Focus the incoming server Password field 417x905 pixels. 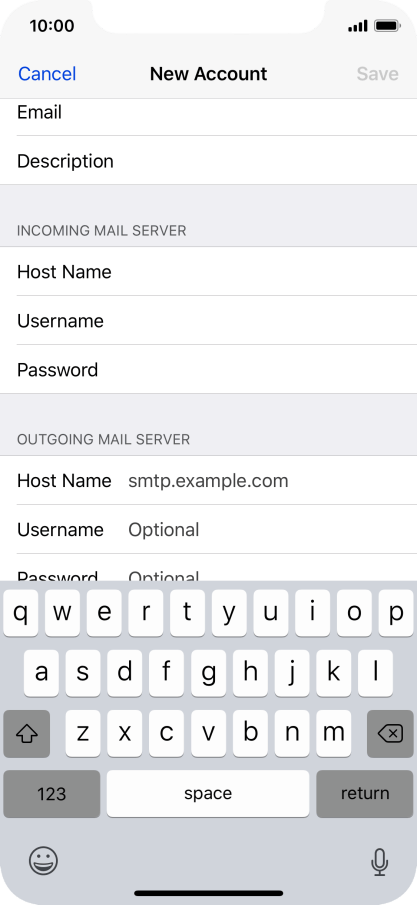pos(208,370)
